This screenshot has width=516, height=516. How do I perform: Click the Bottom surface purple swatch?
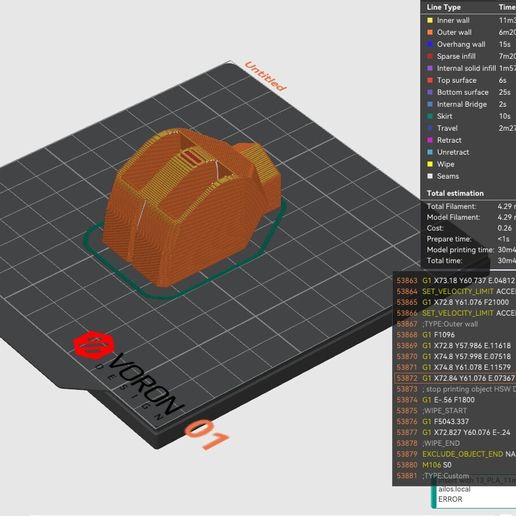430,92
